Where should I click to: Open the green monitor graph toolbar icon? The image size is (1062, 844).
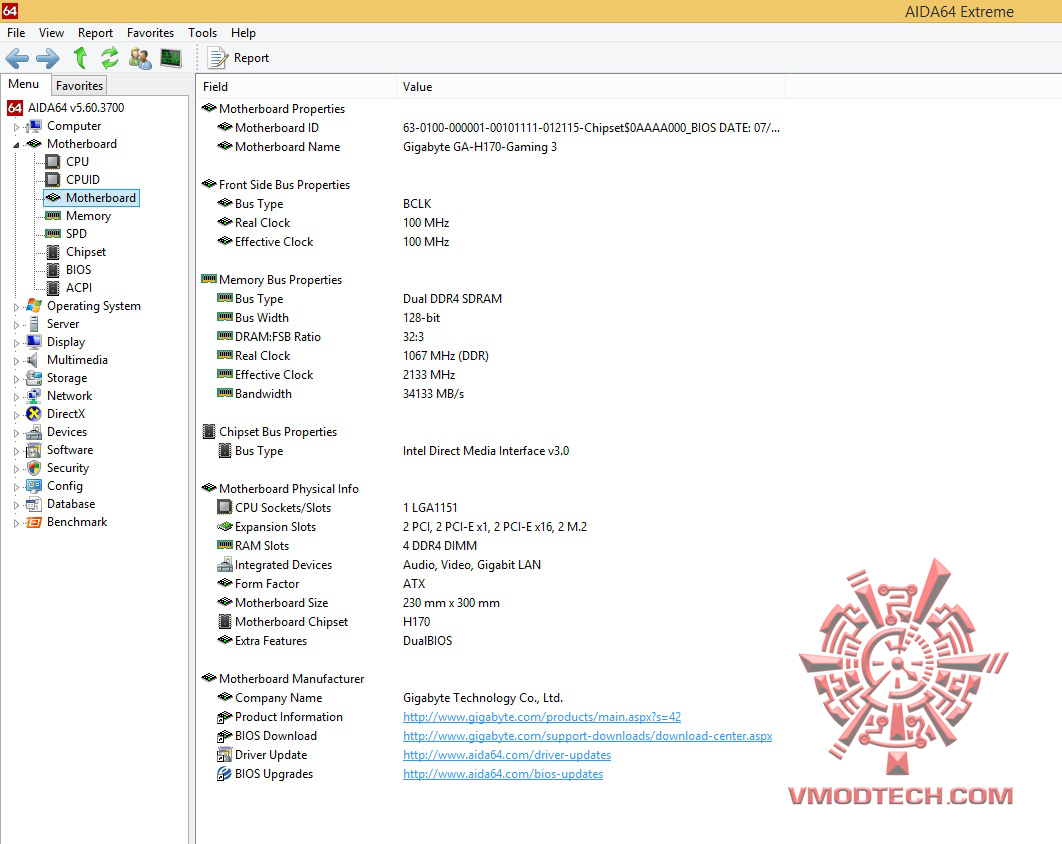(x=171, y=58)
